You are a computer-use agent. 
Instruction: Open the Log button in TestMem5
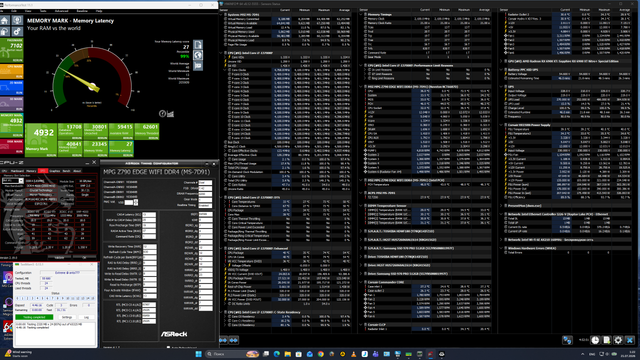(86, 317)
